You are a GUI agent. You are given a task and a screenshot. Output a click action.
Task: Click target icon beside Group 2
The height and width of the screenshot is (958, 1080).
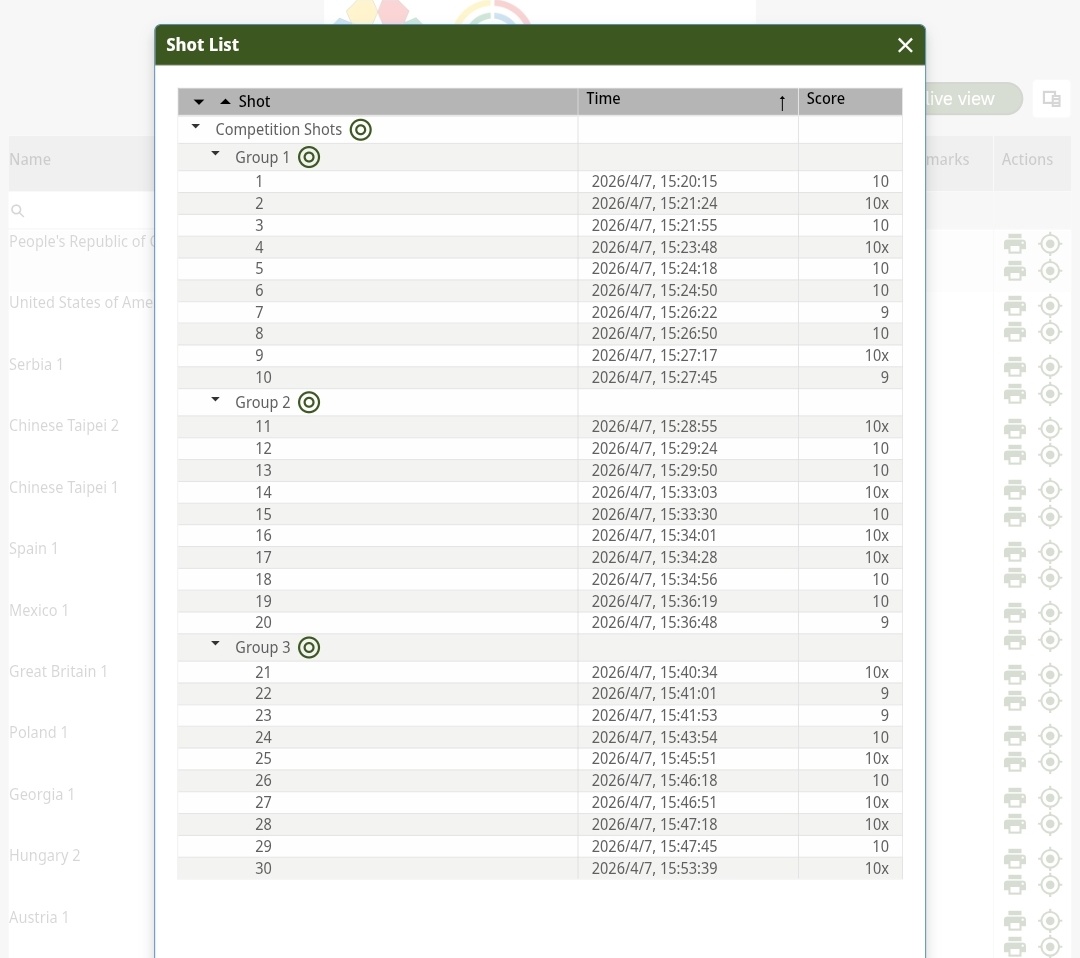click(309, 402)
